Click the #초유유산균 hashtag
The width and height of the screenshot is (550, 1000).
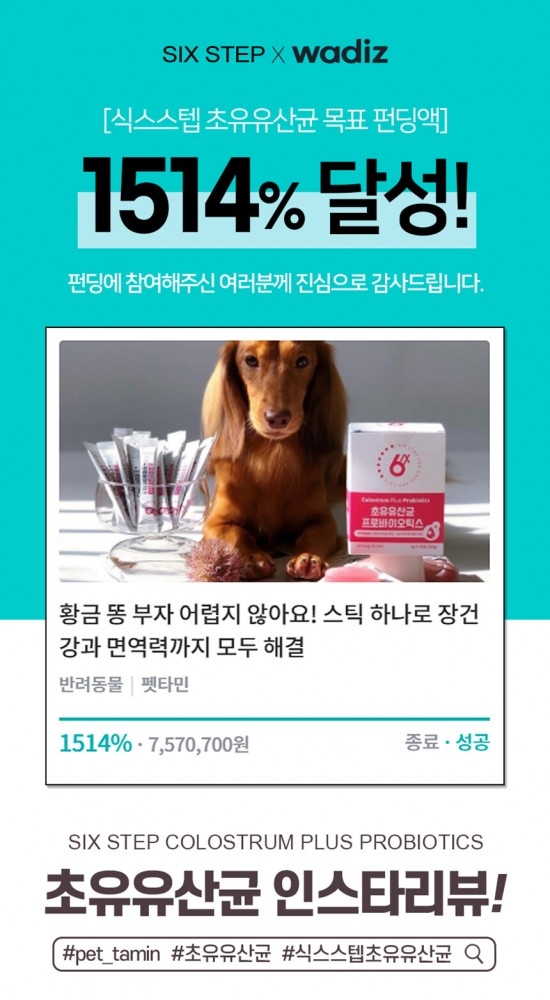(221, 954)
